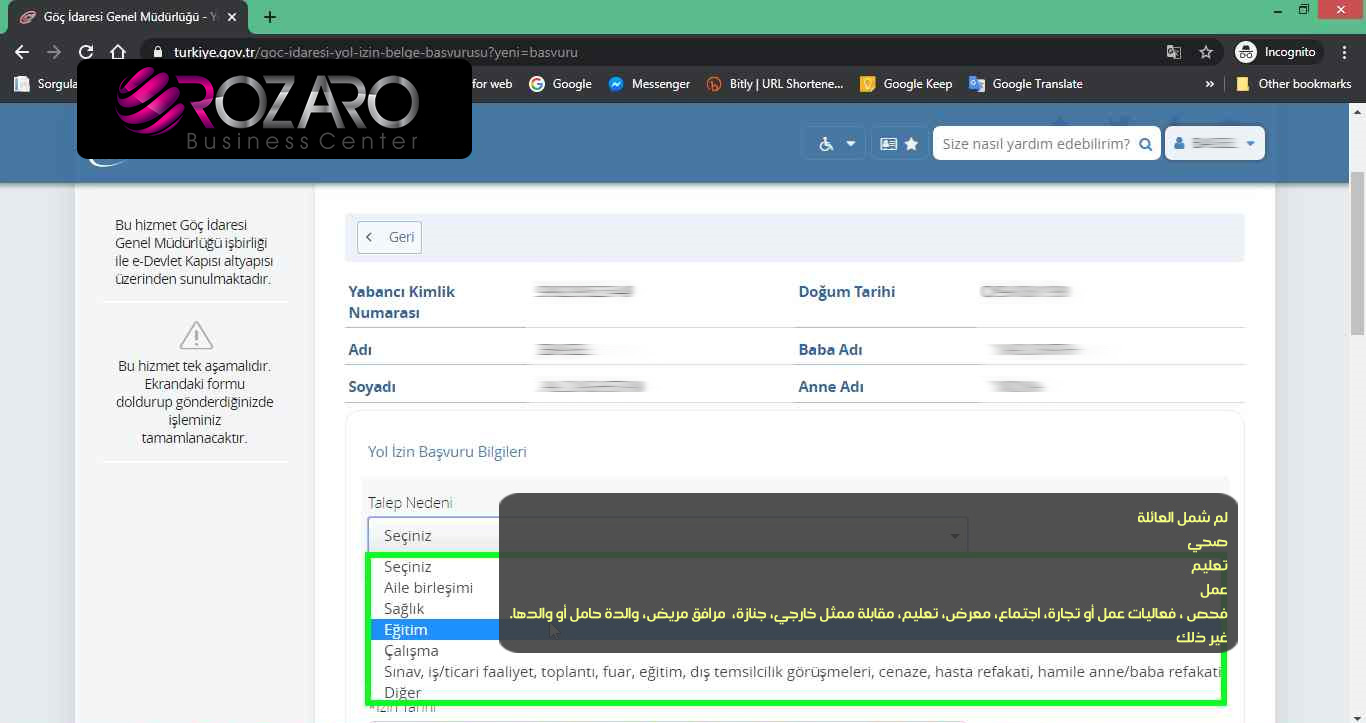Viewport: 1366px width, 723px height.
Task: Click the Anne Adı label
Action: [830, 387]
